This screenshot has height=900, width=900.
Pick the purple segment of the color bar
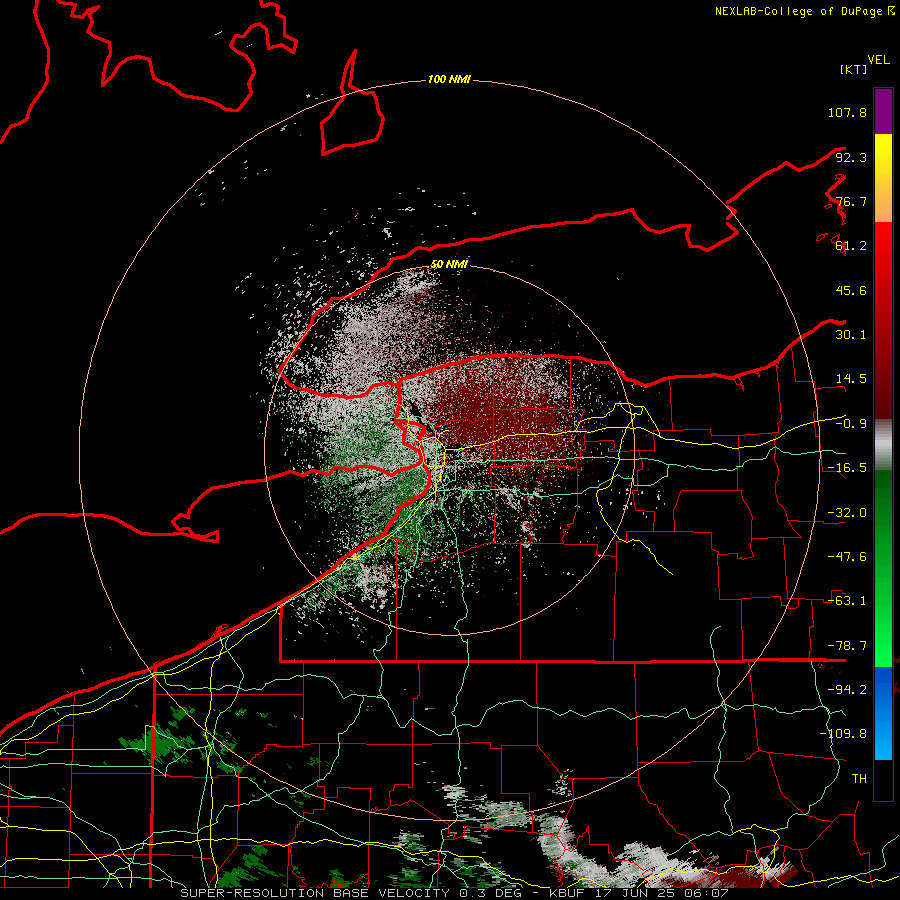(883, 111)
